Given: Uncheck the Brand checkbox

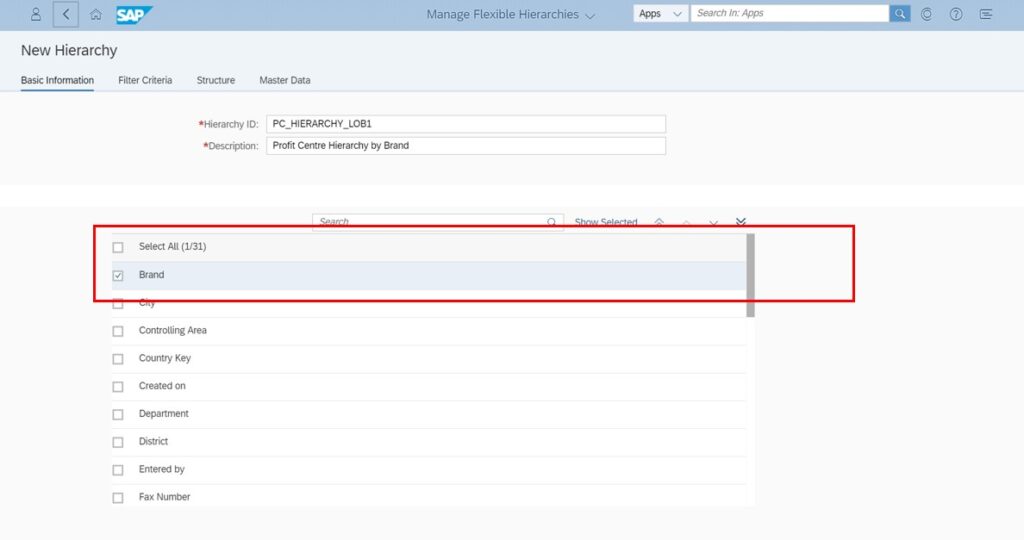Looking at the screenshot, I should point(118,276).
